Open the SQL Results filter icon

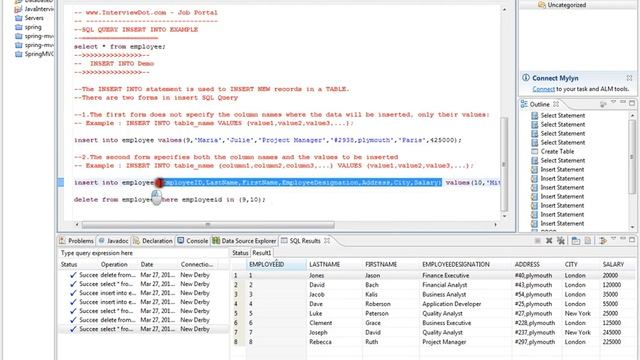tap(602, 241)
